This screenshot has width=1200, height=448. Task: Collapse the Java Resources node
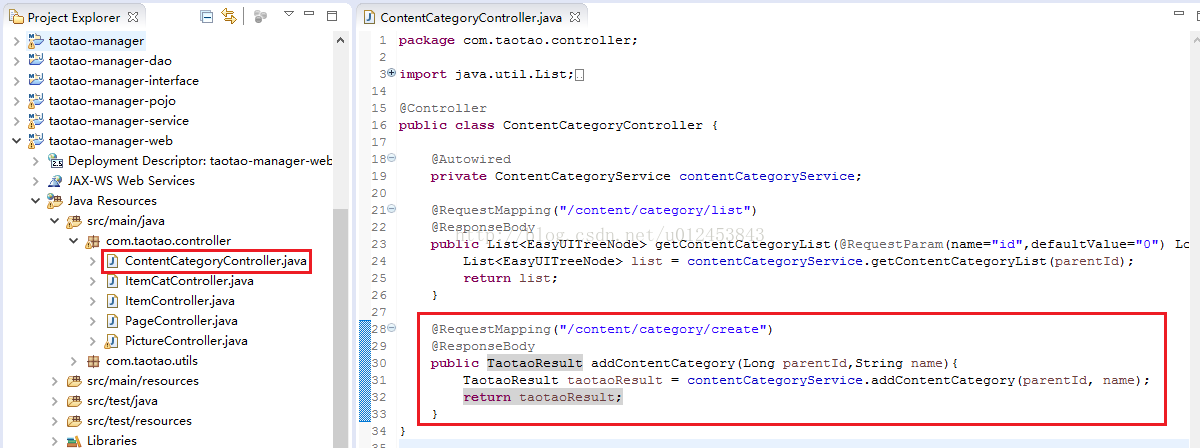click(x=35, y=201)
